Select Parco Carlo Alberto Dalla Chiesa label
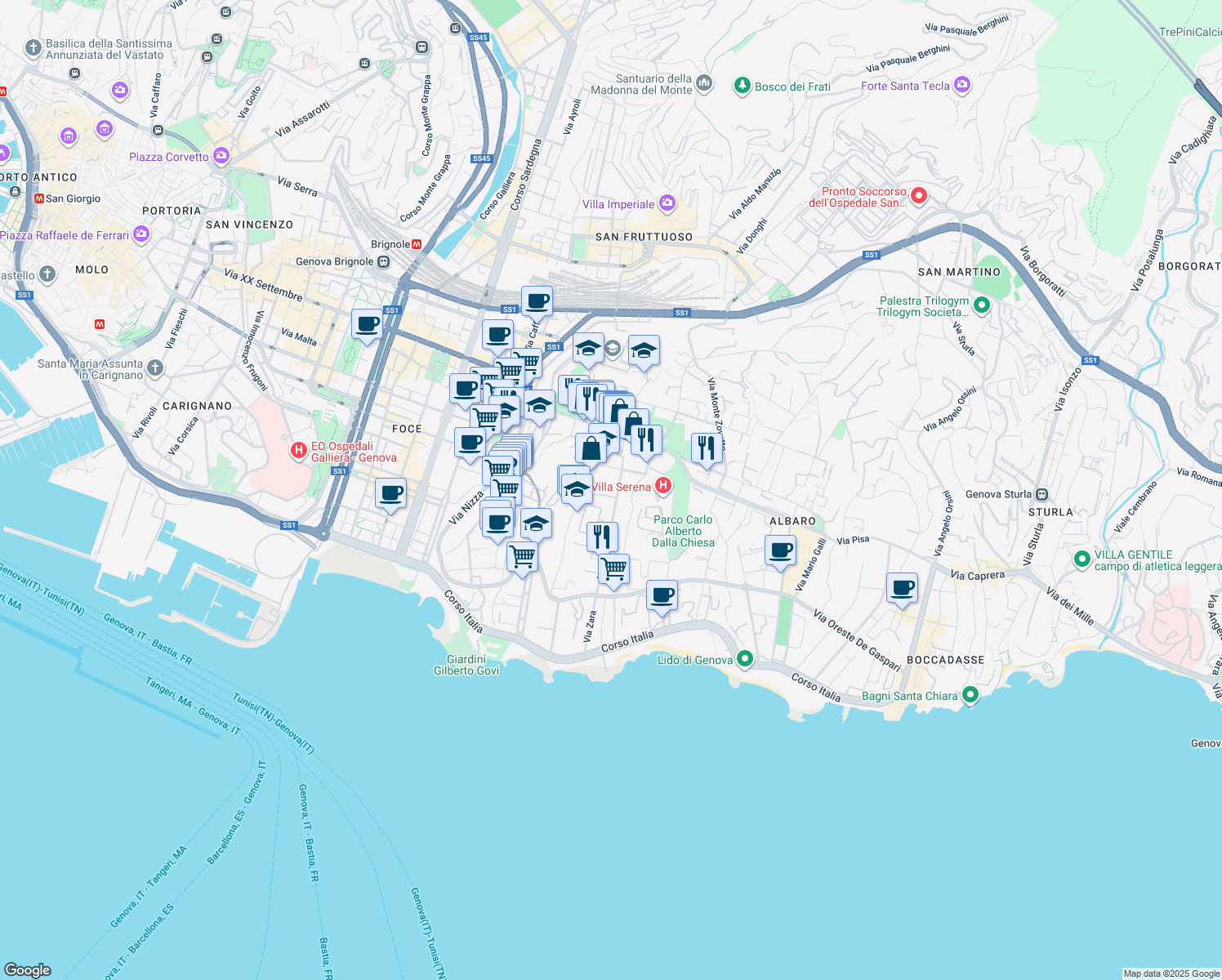Viewport: 1222px width, 980px height. [683, 531]
